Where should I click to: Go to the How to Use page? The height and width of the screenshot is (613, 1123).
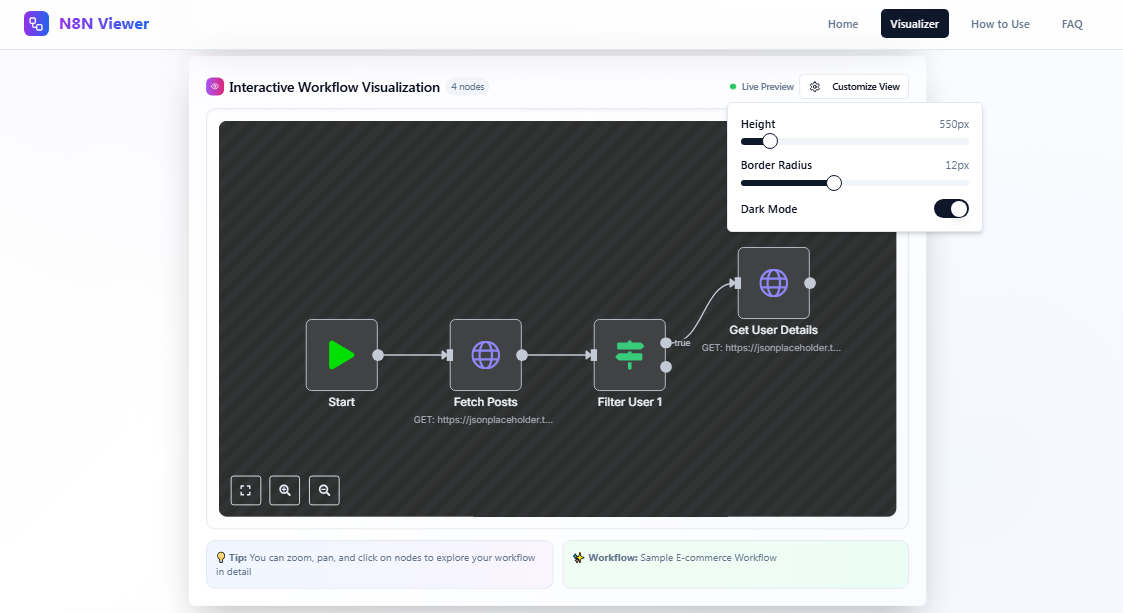1000,24
